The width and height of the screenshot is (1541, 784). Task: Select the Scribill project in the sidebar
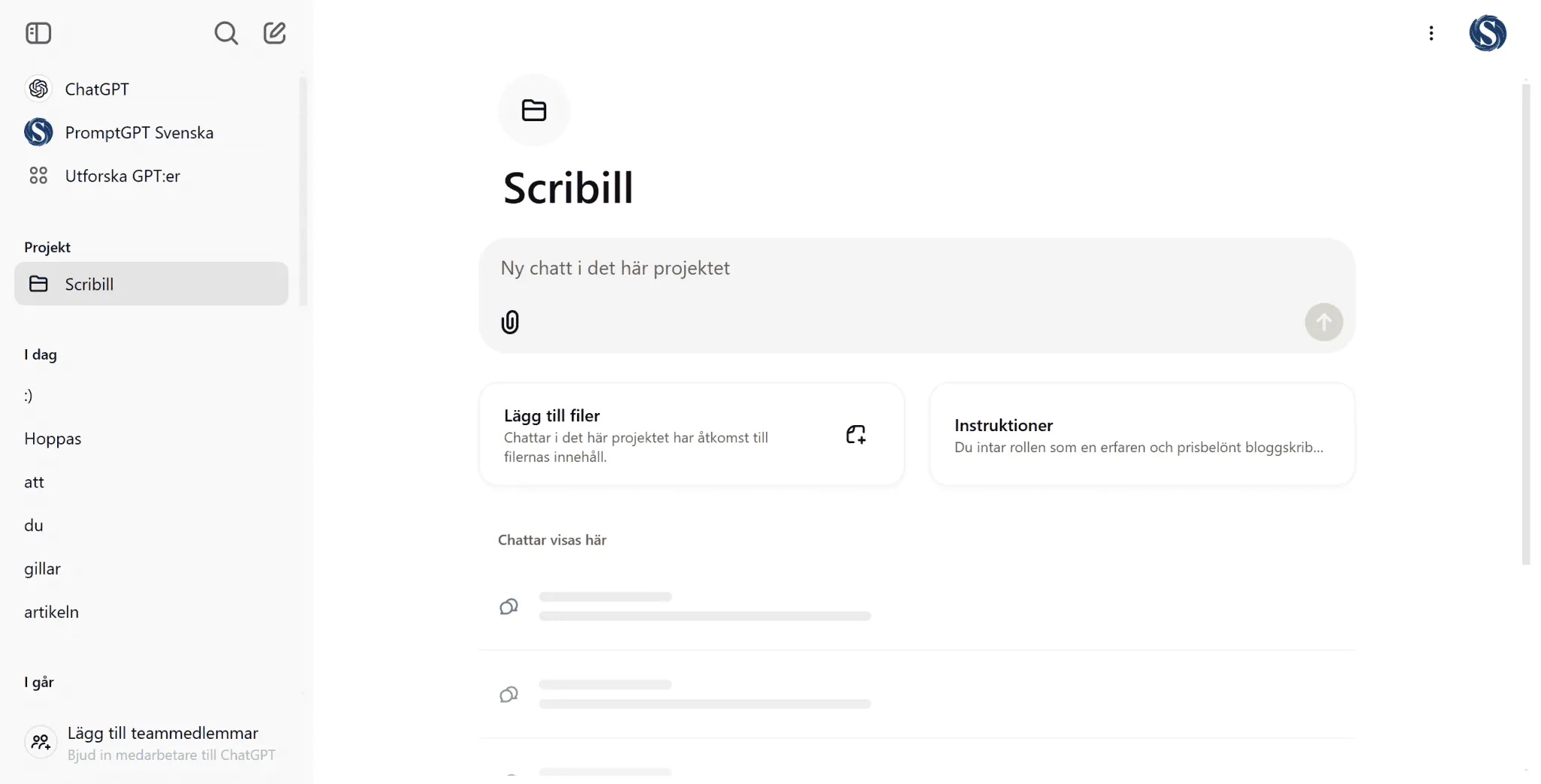point(151,284)
